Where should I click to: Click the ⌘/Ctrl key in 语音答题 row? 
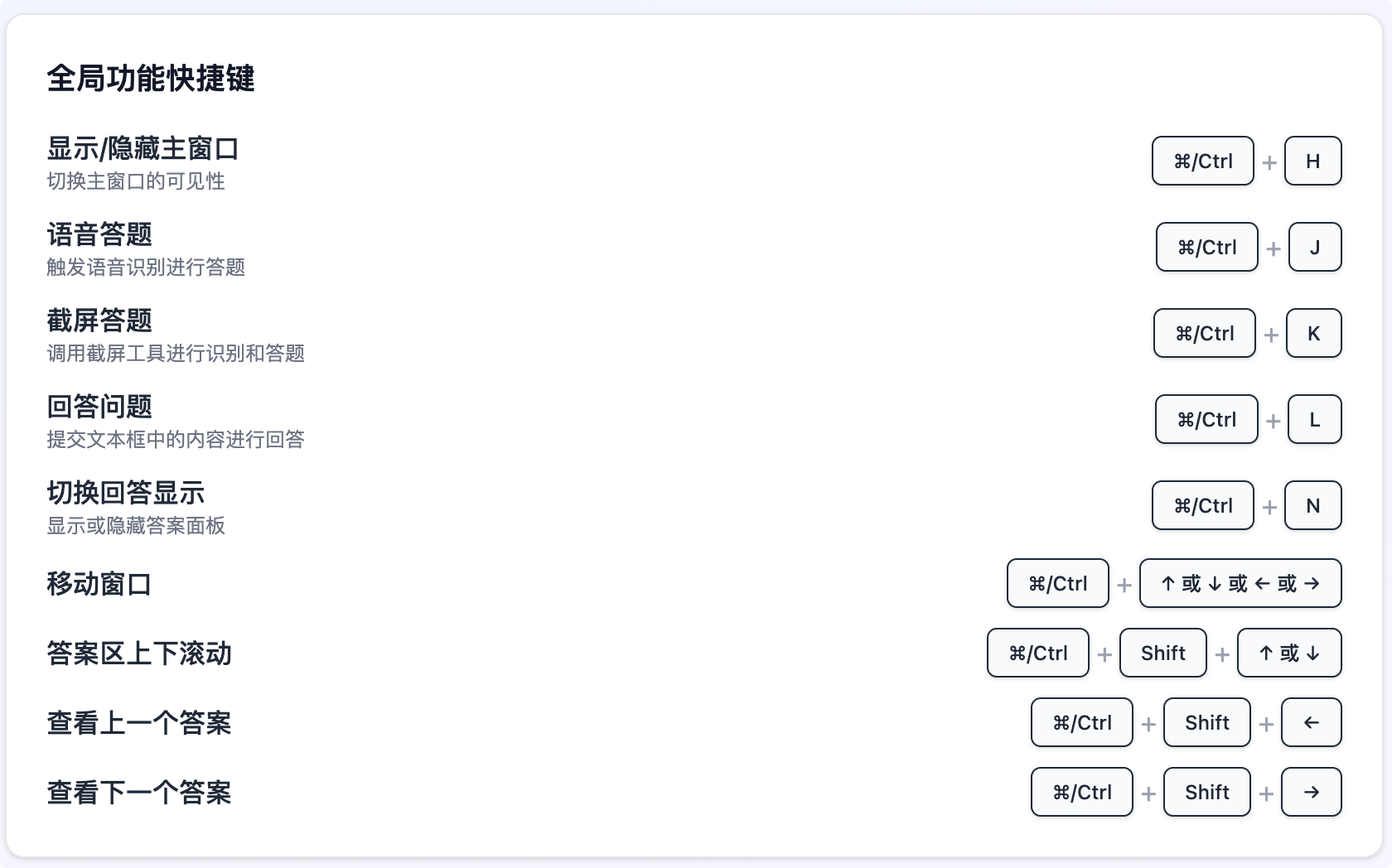tap(1206, 247)
